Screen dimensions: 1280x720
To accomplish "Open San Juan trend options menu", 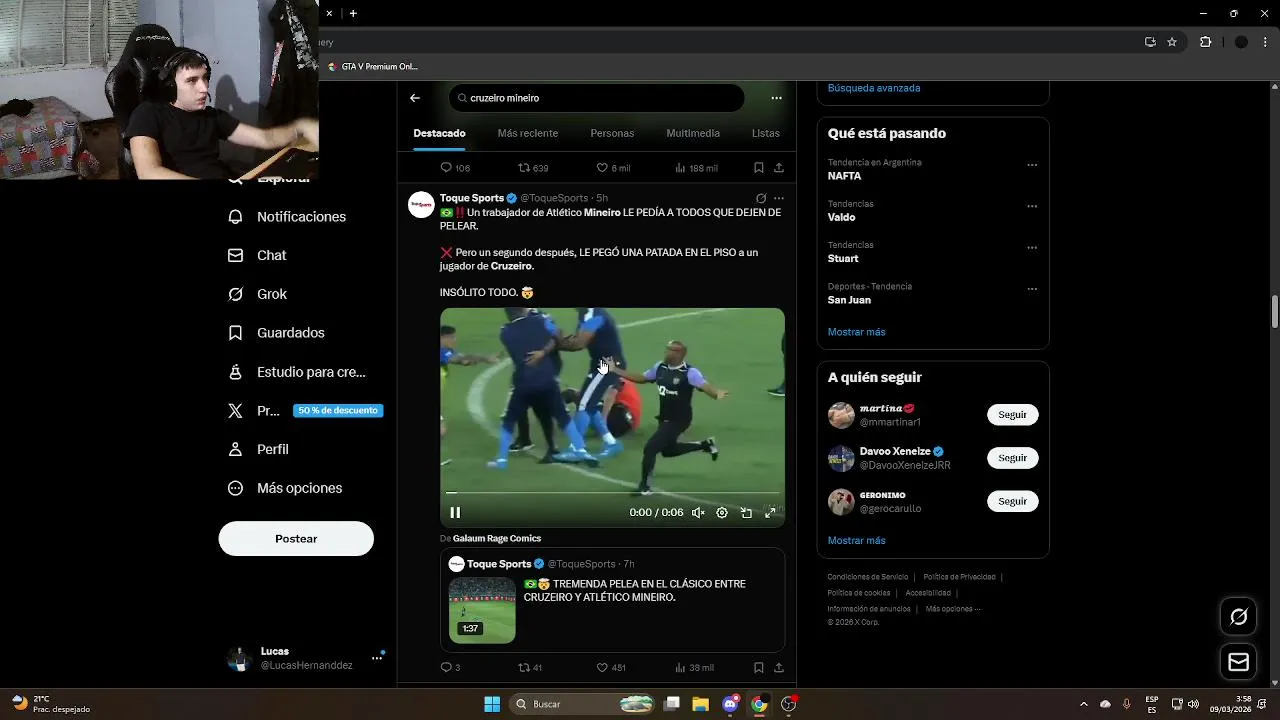I will click(x=1032, y=289).
